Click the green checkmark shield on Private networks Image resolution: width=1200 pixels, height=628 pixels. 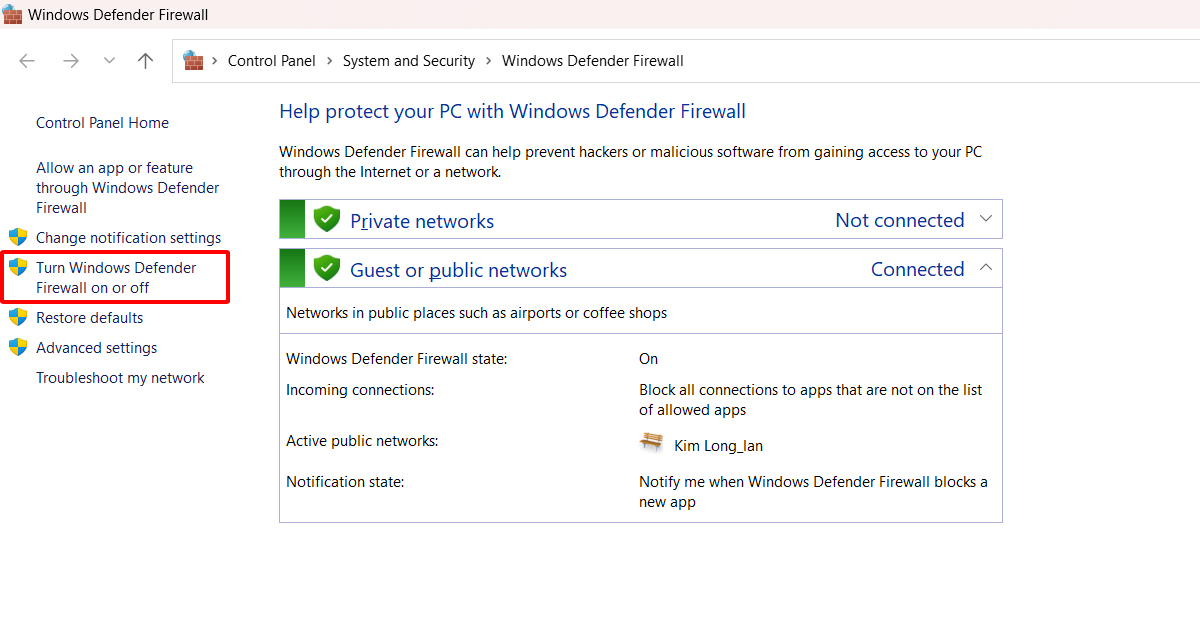327,218
